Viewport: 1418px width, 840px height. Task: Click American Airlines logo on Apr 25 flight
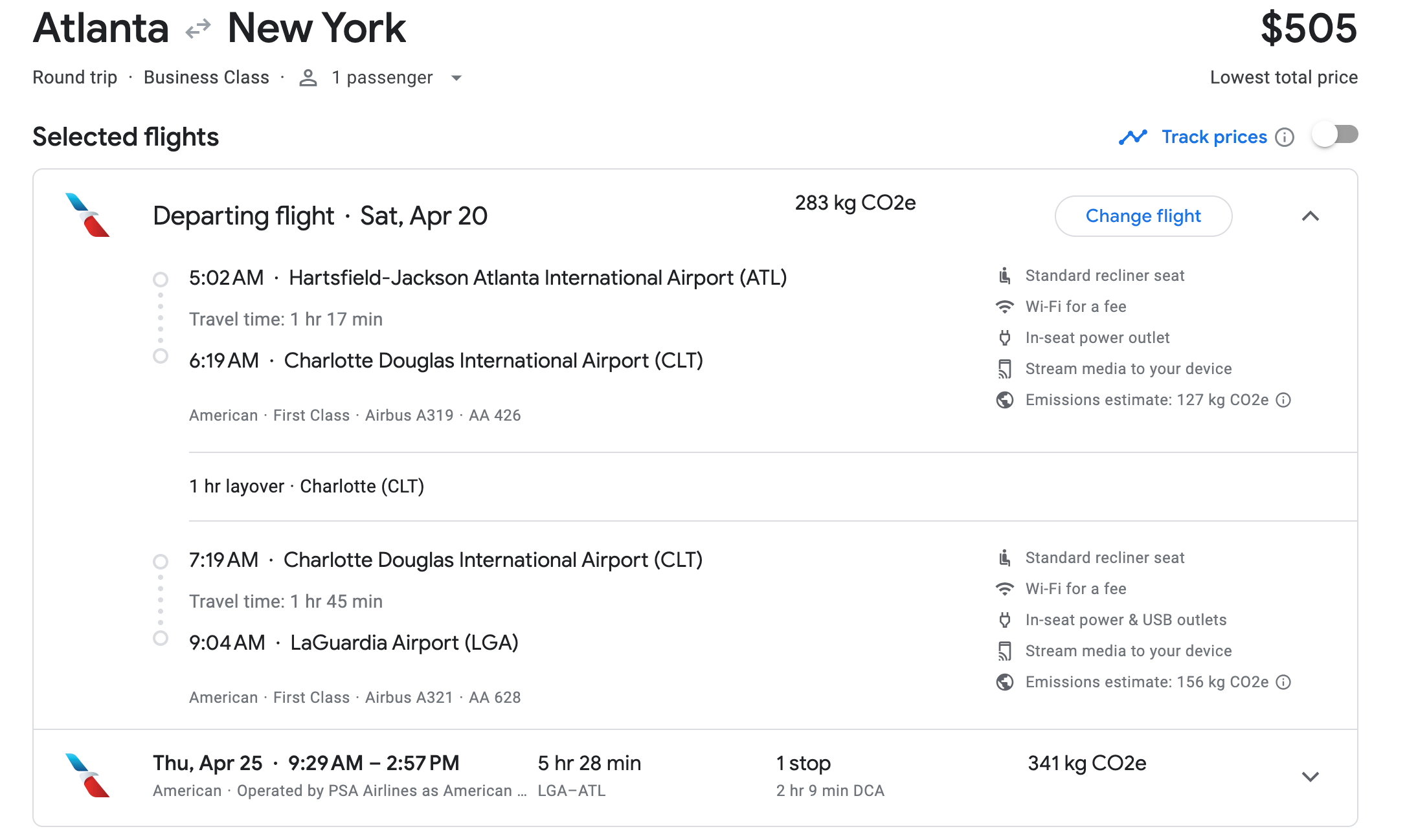click(87, 775)
